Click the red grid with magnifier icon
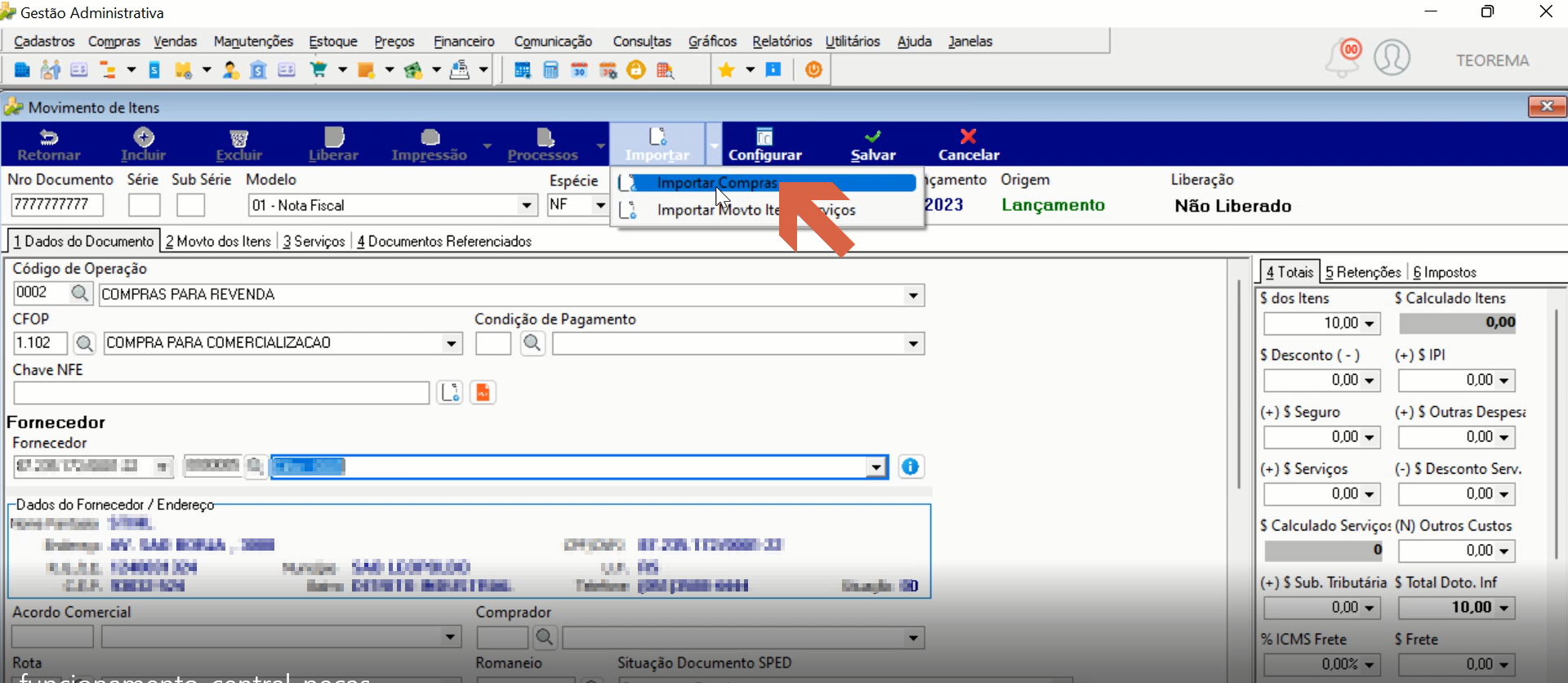 666,70
